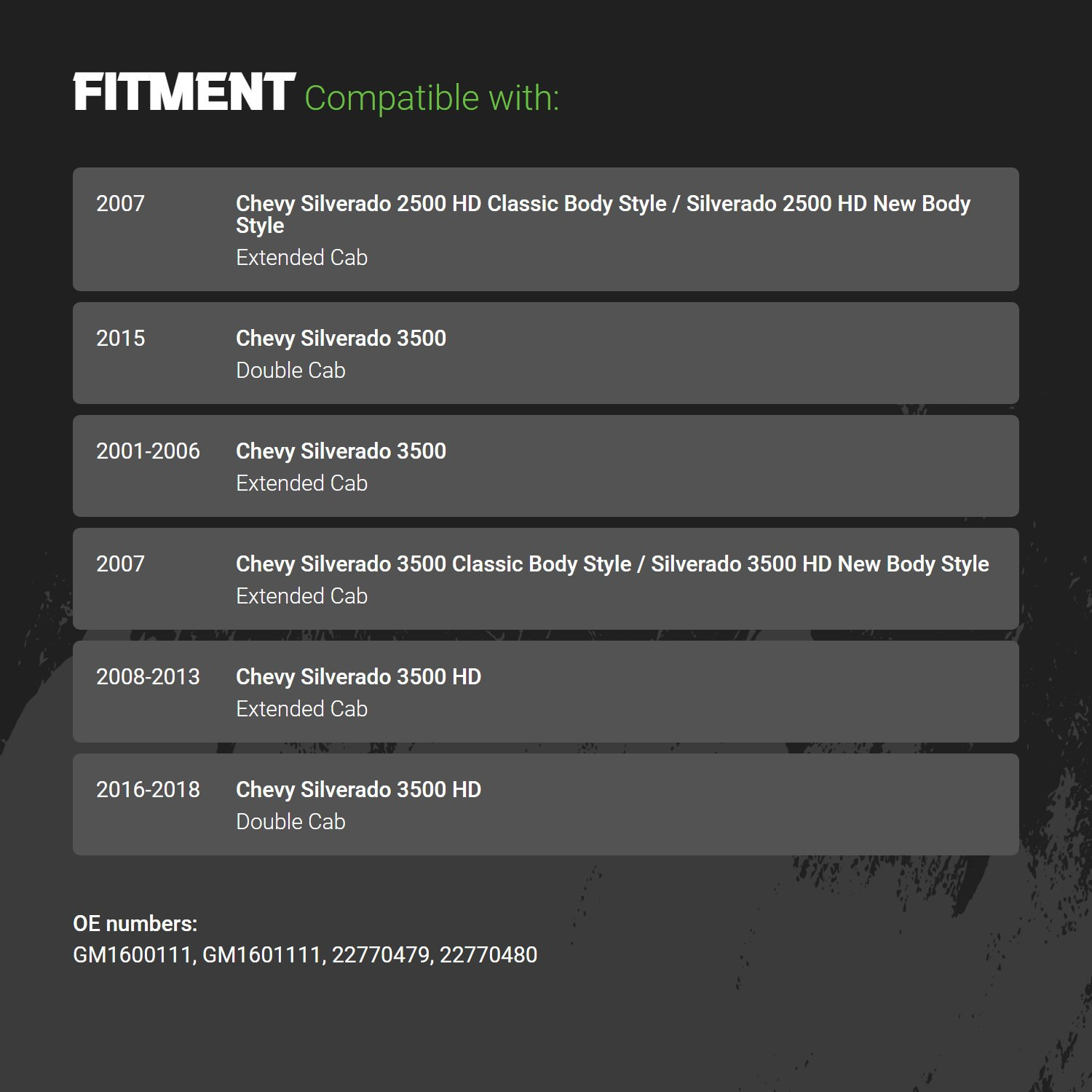Click the FITMENT heading
The width and height of the screenshot is (1092, 1092).
point(184,92)
